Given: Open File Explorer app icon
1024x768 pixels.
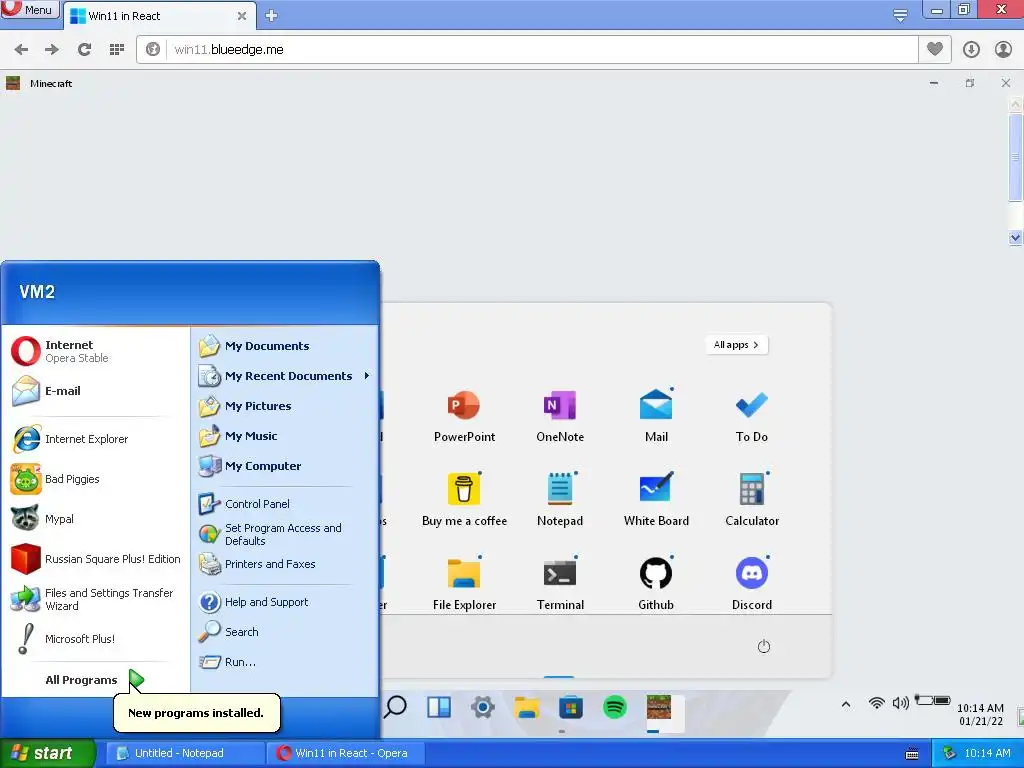Looking at the screenshot, I should 464,573.
